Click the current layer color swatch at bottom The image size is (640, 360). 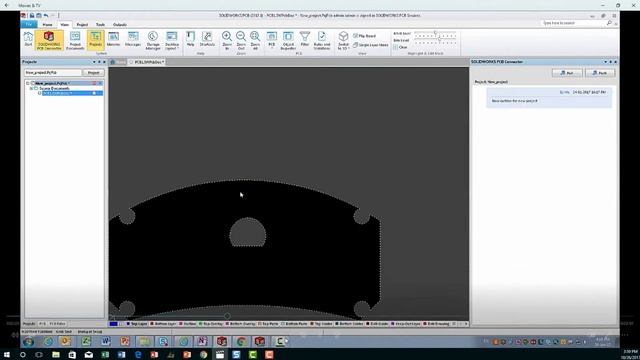tap(113, 324)
